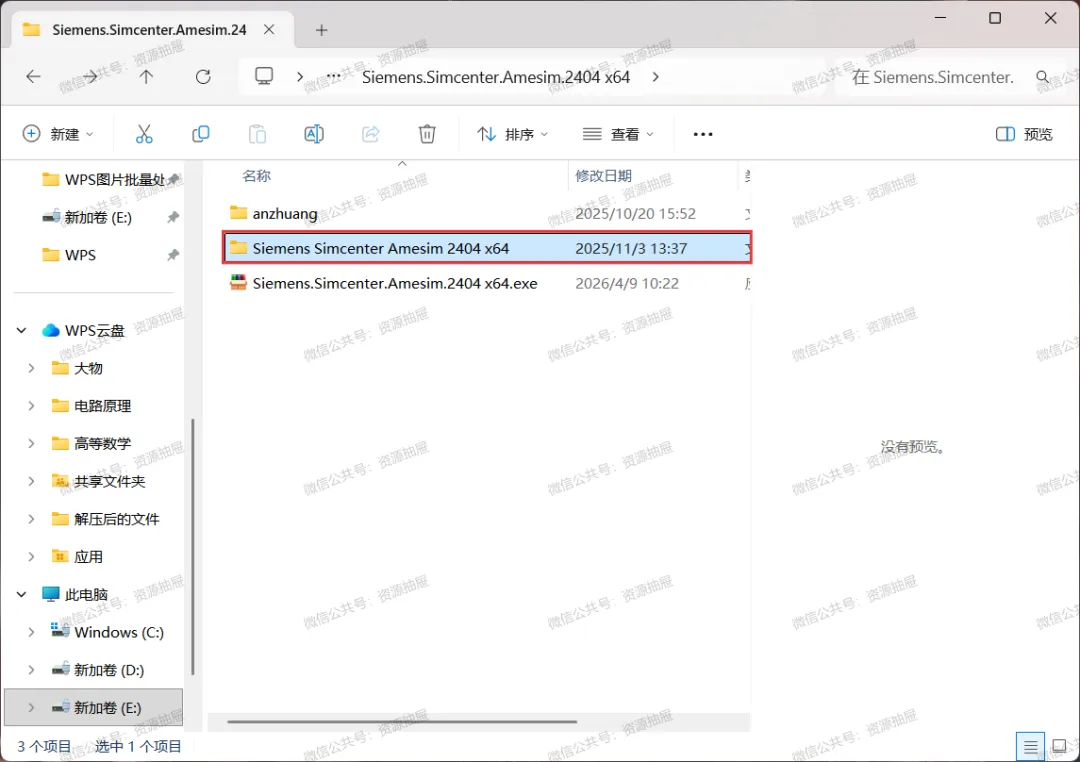Go up one folder level
Viewport: 1080px width, 762px height.
pos(146,76)
